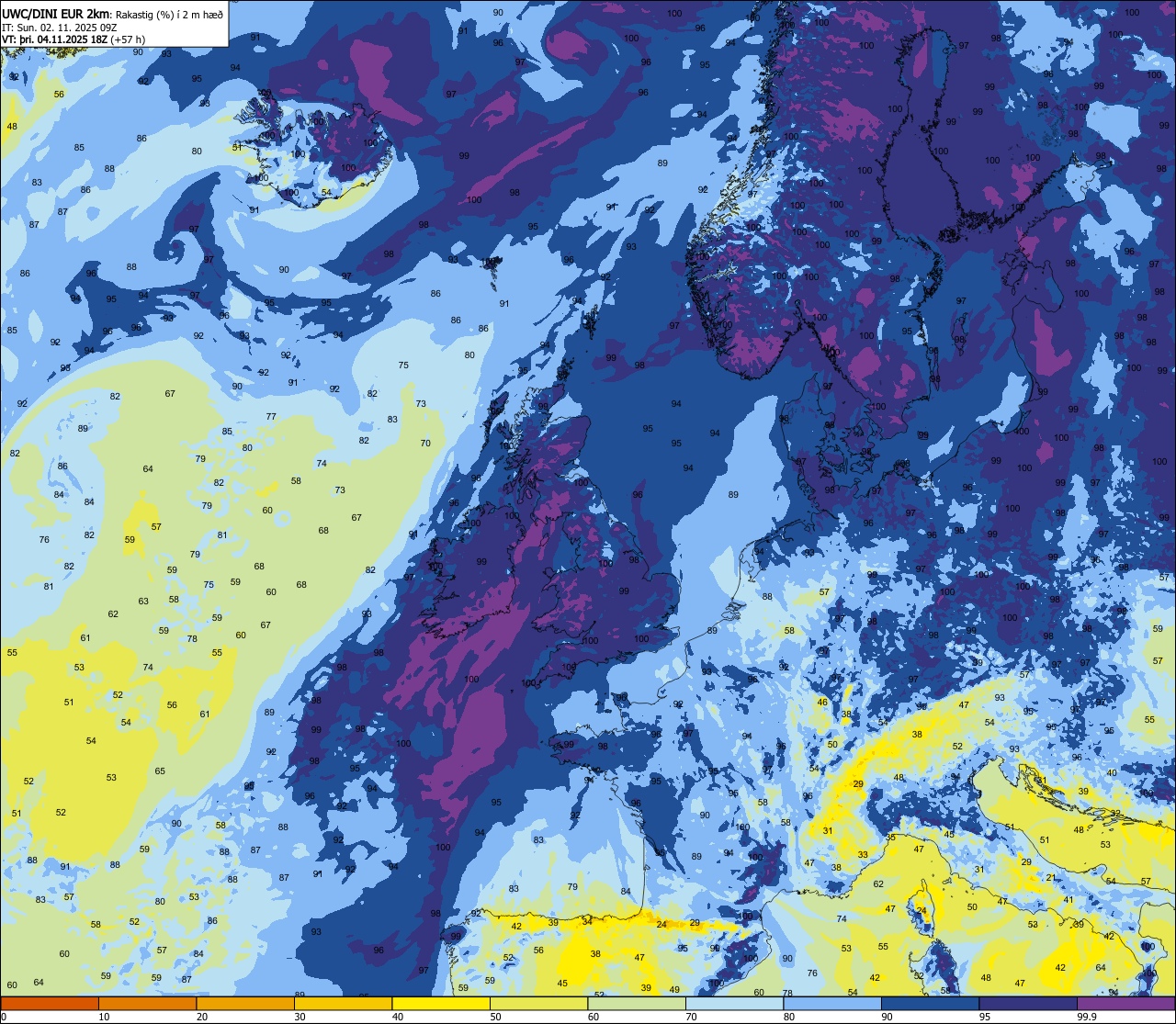Click the 80–90 light blue legend swatch
This screenshot has height=1024, width=1176.
(832, 1003)
